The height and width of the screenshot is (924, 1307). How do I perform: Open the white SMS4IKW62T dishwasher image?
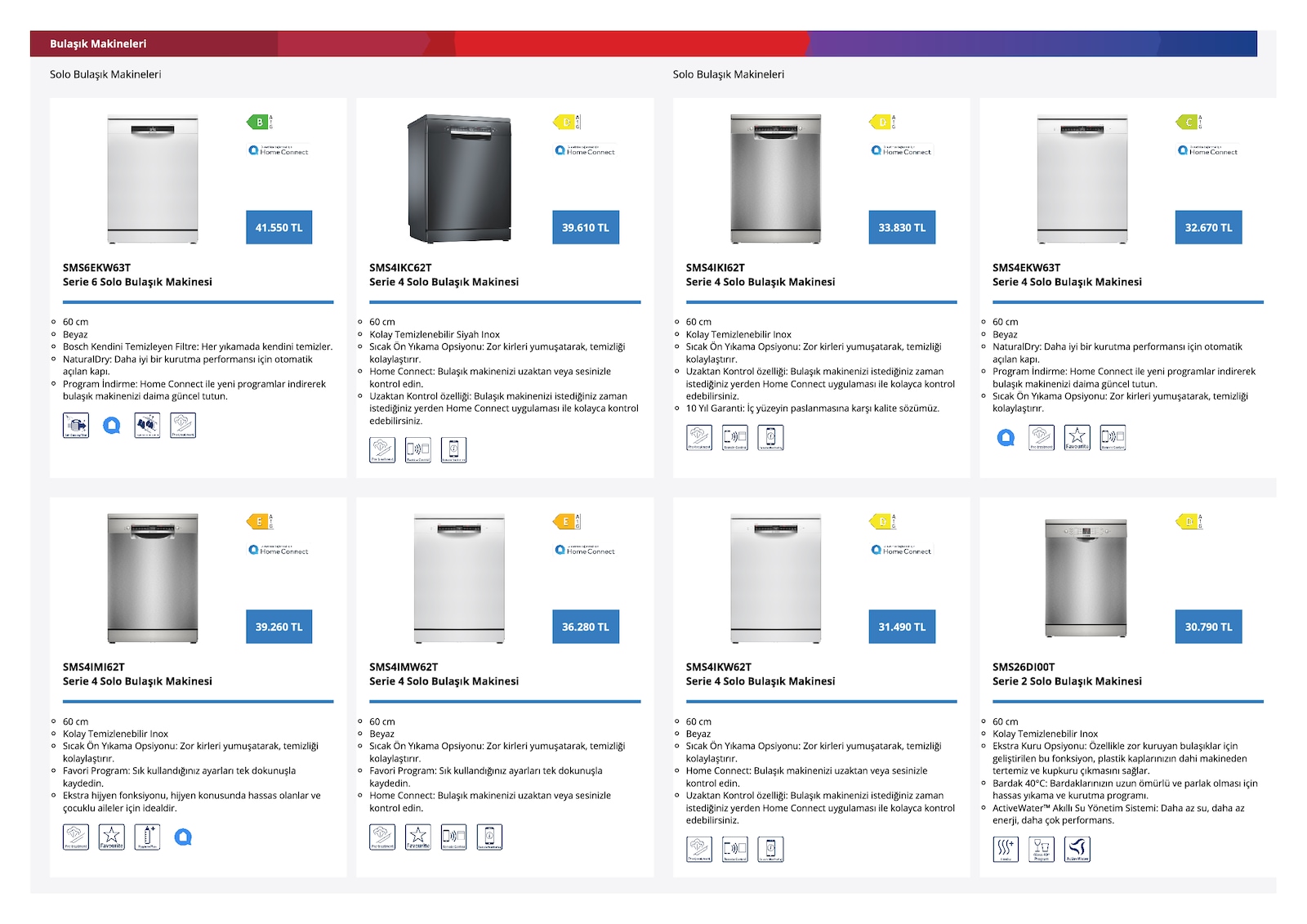tap(776, 578)
